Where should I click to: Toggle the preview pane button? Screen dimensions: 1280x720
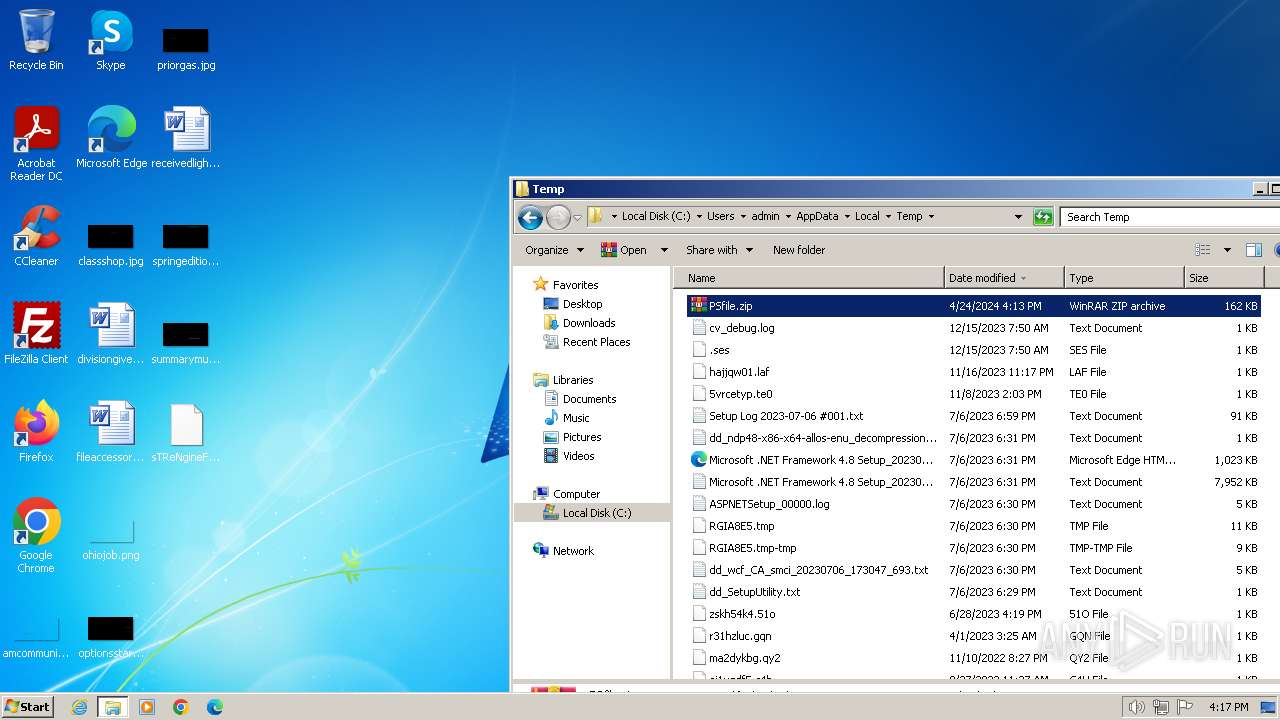pyautogui.click(x=1254, y=250)
